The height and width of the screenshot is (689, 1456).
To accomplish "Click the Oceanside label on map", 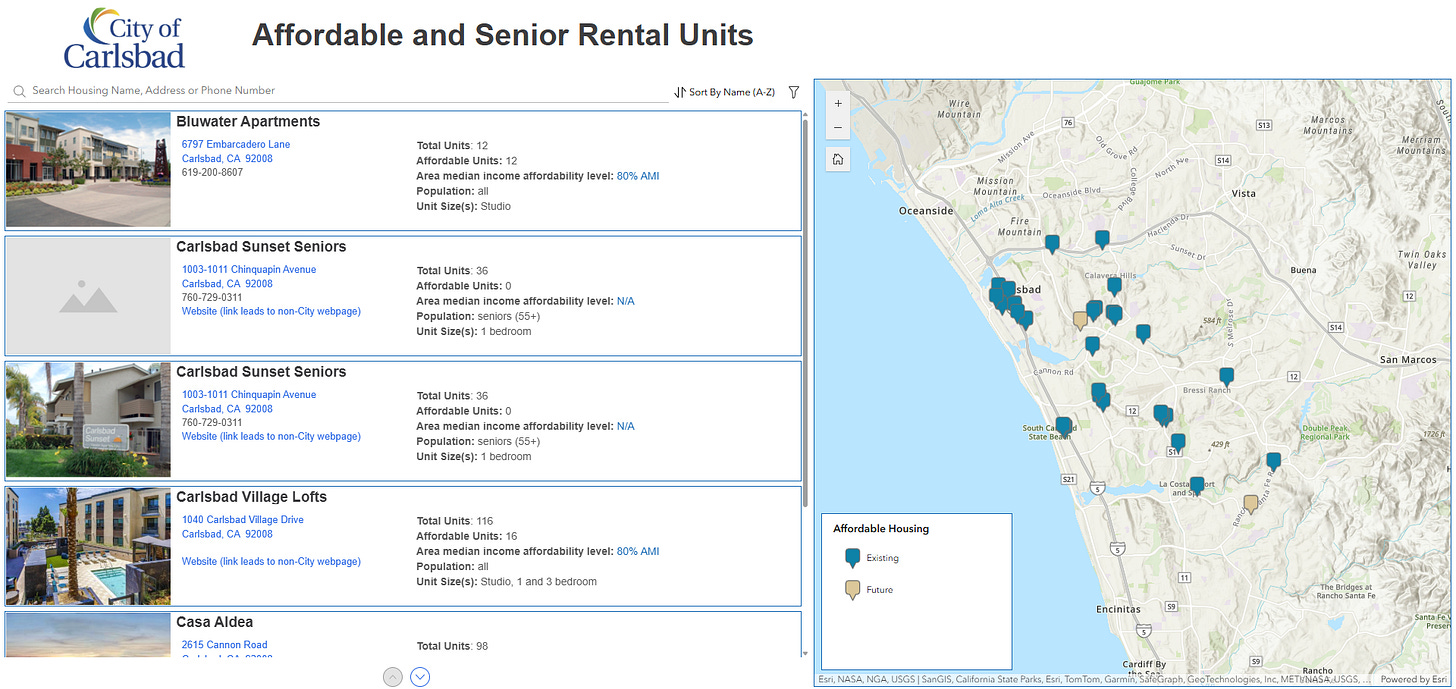I will coord(926,211).
